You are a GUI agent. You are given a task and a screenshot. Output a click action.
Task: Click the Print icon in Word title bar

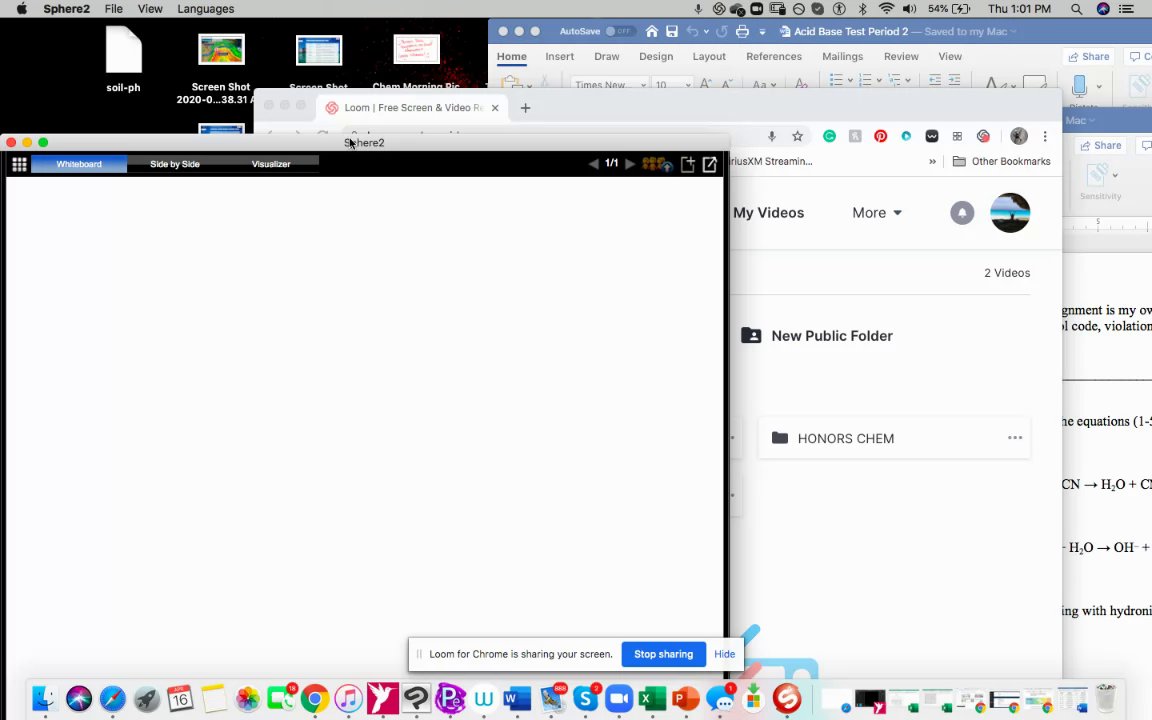[x=742, y=32]
